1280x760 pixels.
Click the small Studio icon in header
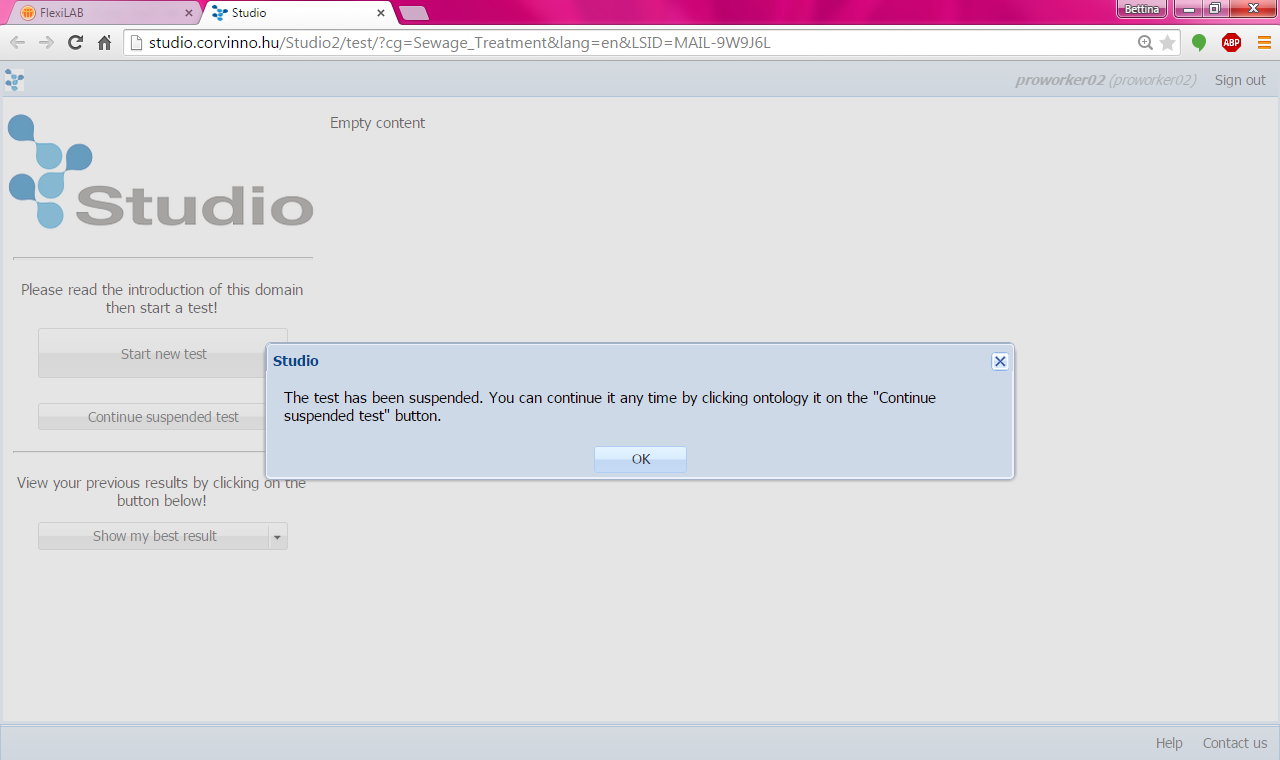14,80
